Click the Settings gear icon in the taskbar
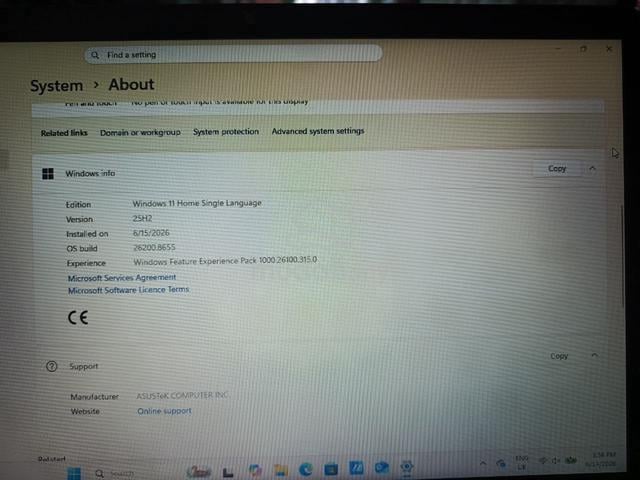This screenshot has height=480, width=640. [407, 467]
